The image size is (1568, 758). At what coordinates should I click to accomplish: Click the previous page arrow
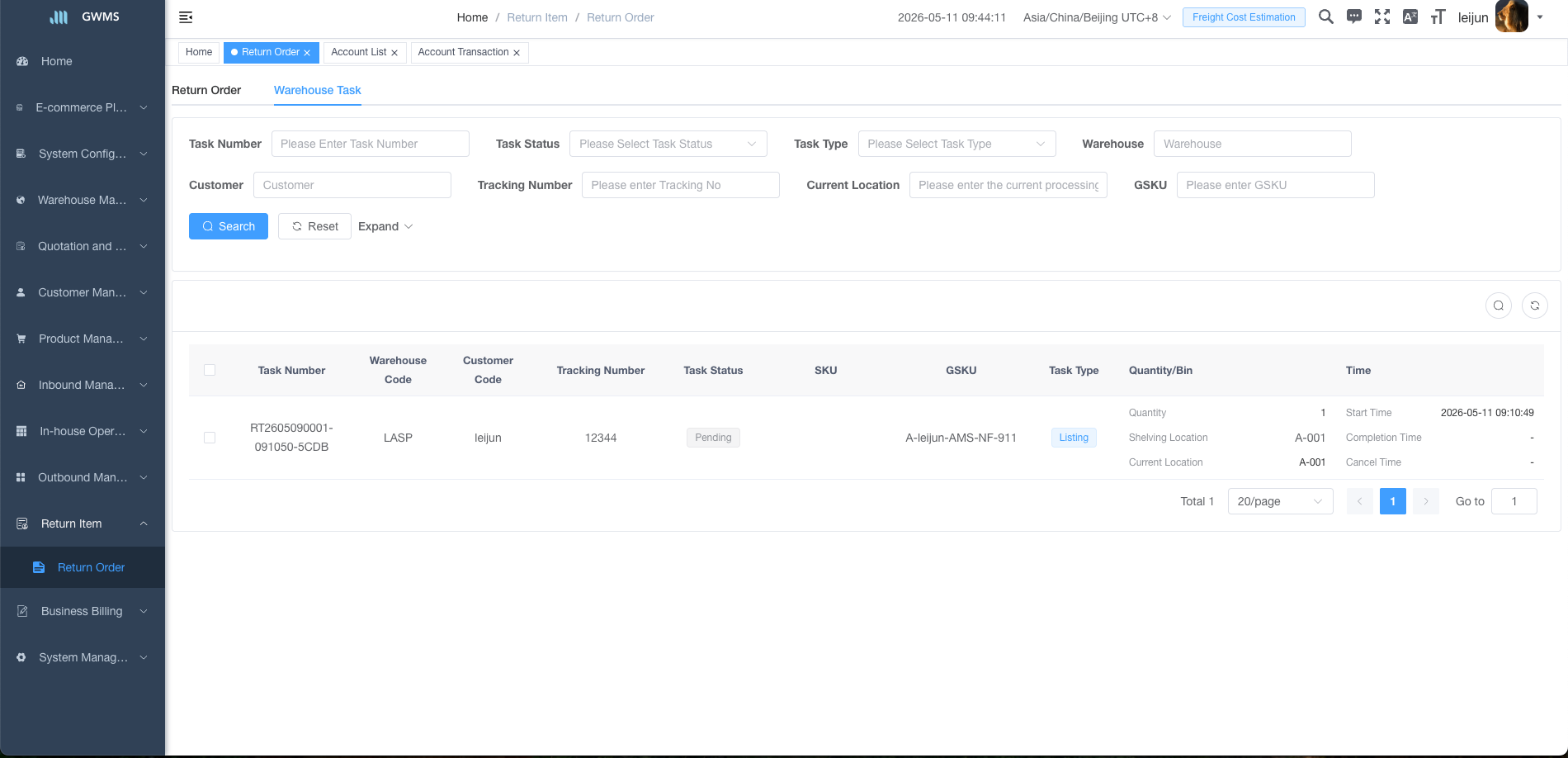[1360, 501]
